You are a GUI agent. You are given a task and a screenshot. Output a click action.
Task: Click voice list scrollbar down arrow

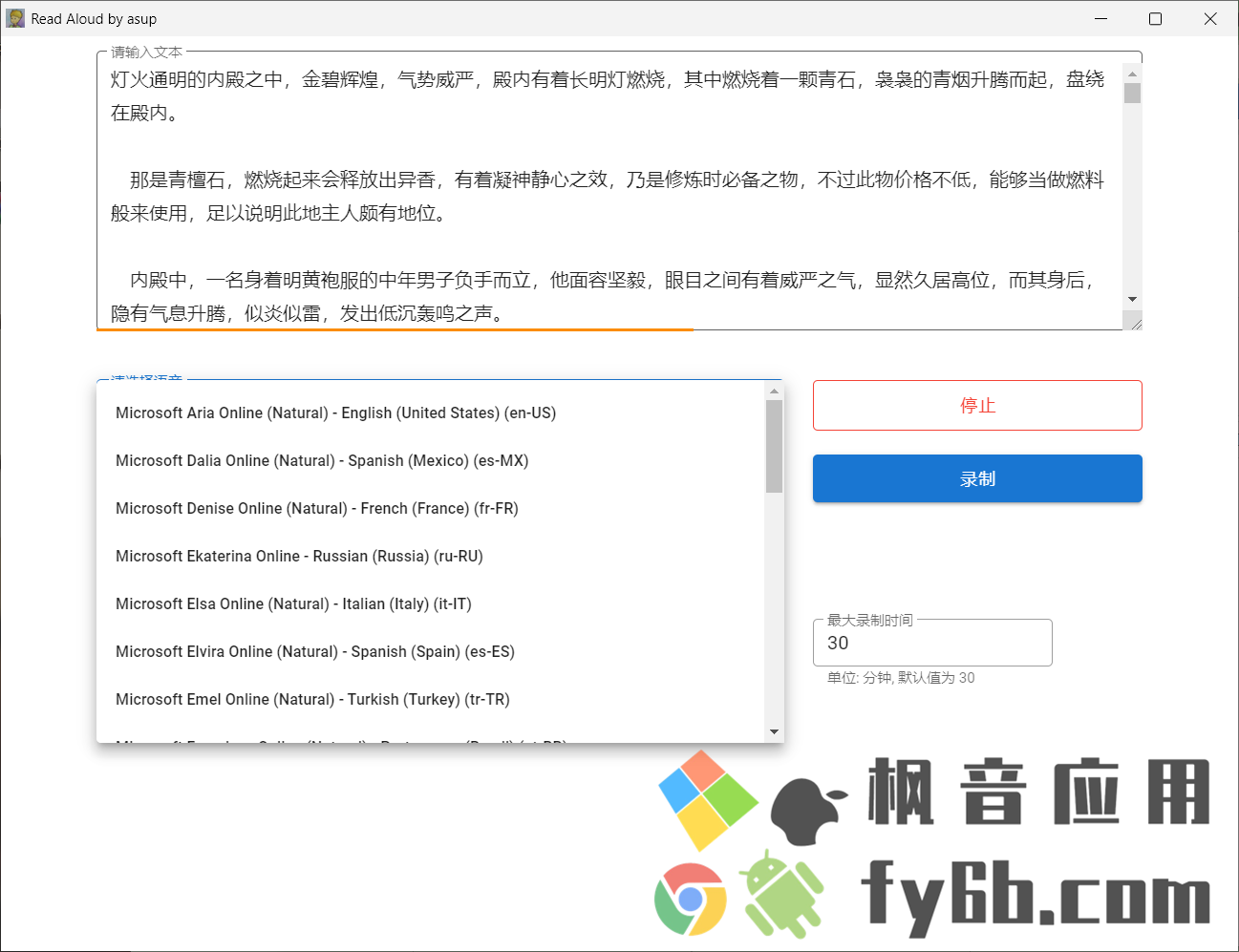(774, 732)
